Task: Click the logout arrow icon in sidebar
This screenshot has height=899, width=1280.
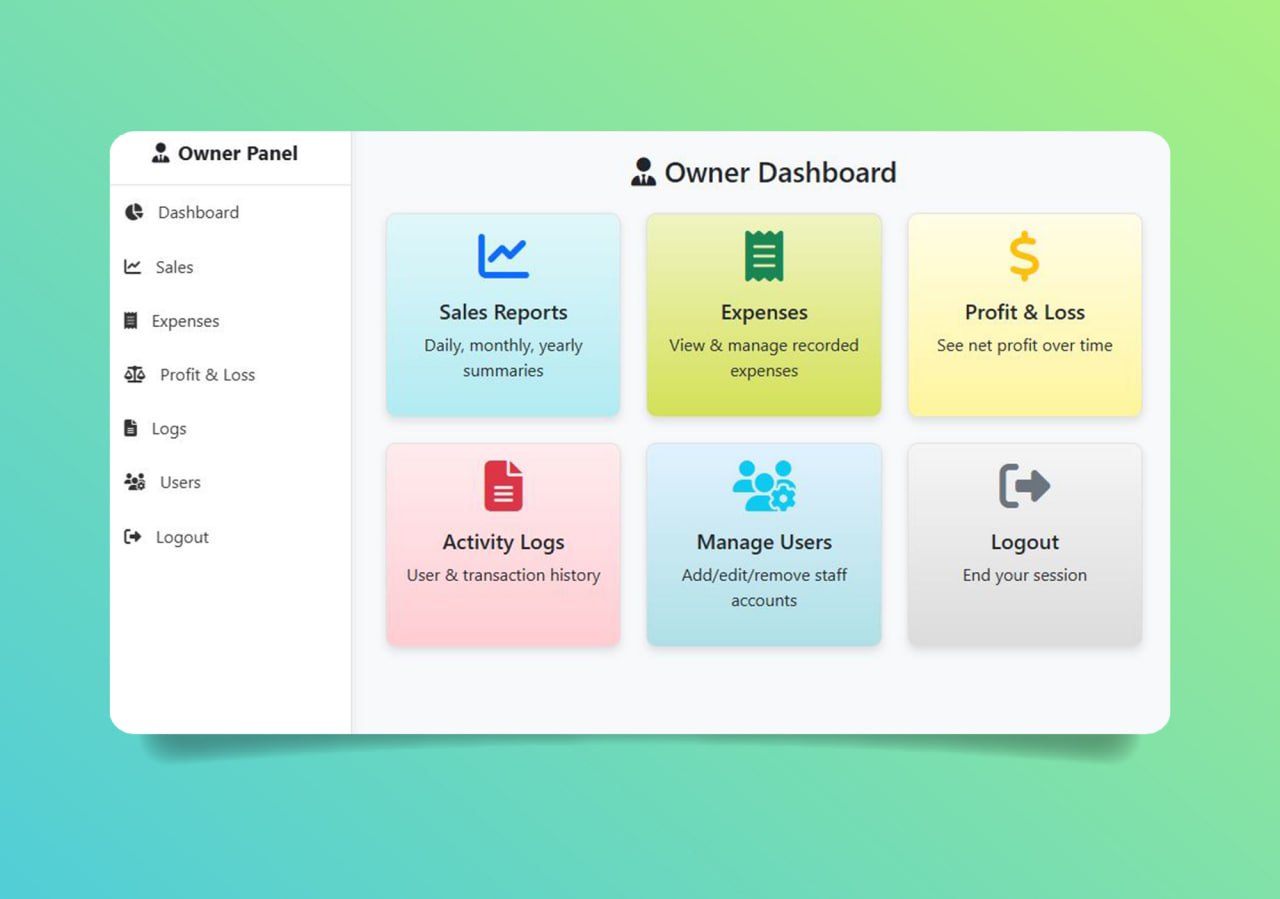Action: click(x=131, y=536)
